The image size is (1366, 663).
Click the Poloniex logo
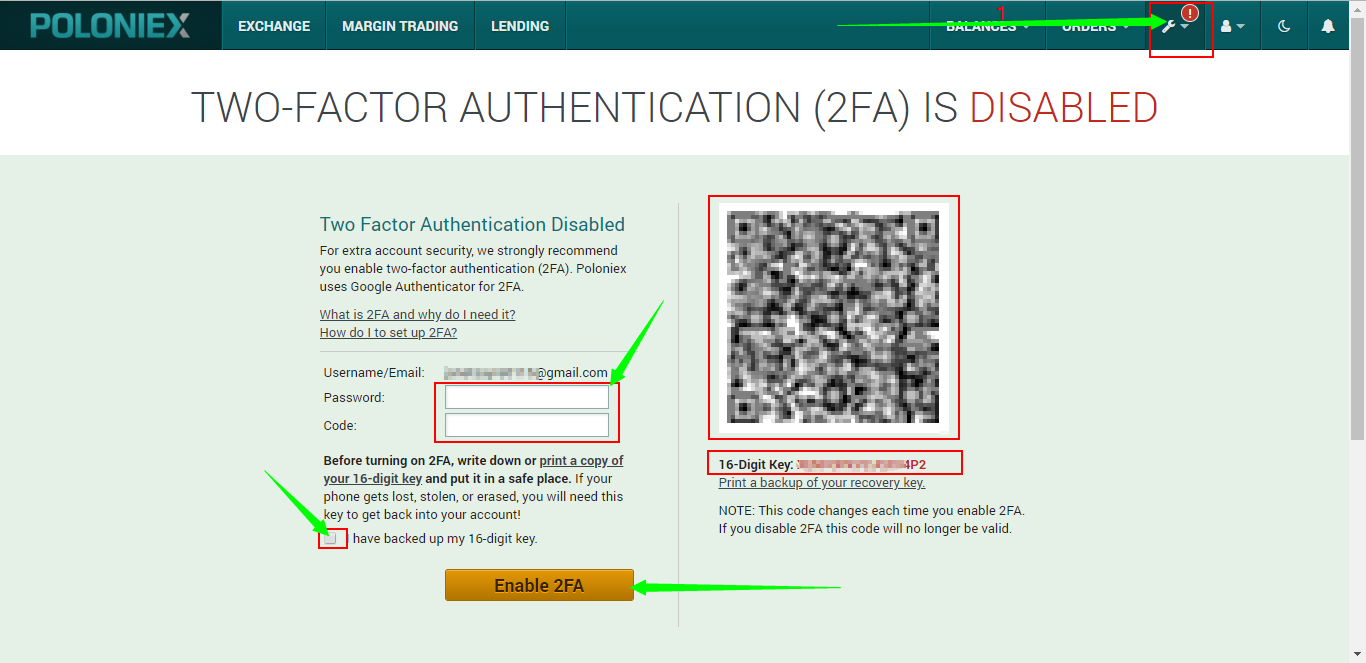click(x=110, y=26)
